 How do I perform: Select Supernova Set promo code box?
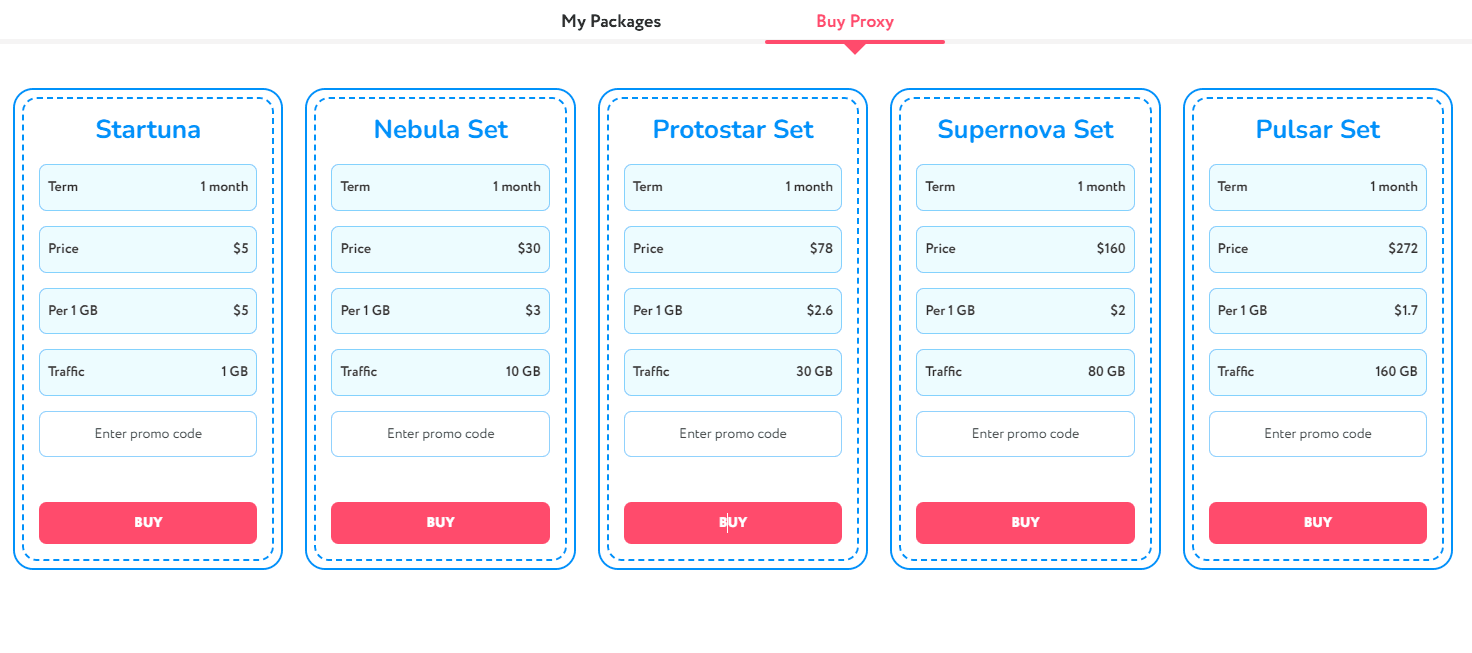[x=1025, y=434]
